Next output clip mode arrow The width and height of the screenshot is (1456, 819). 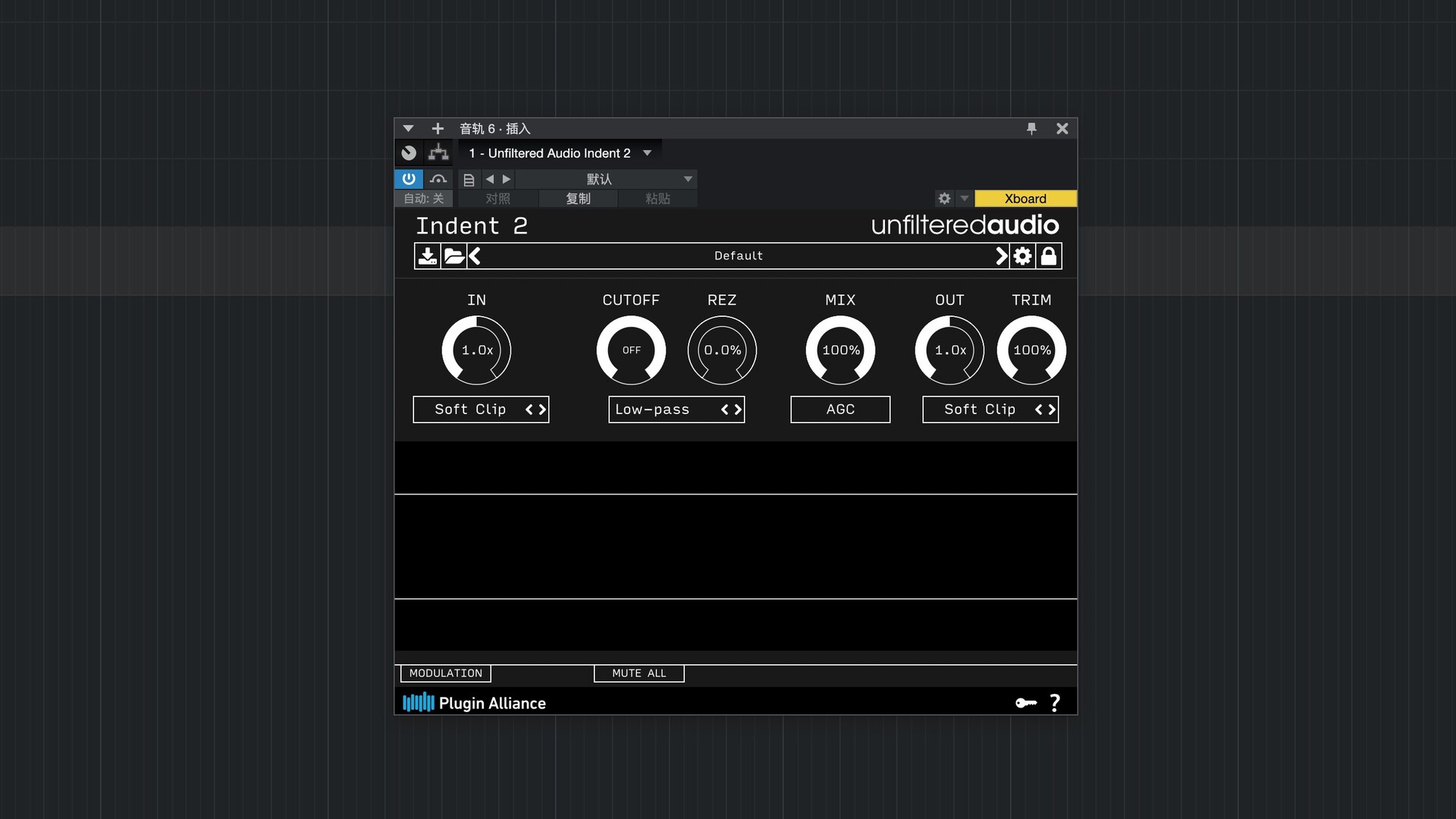point(1052,409)
